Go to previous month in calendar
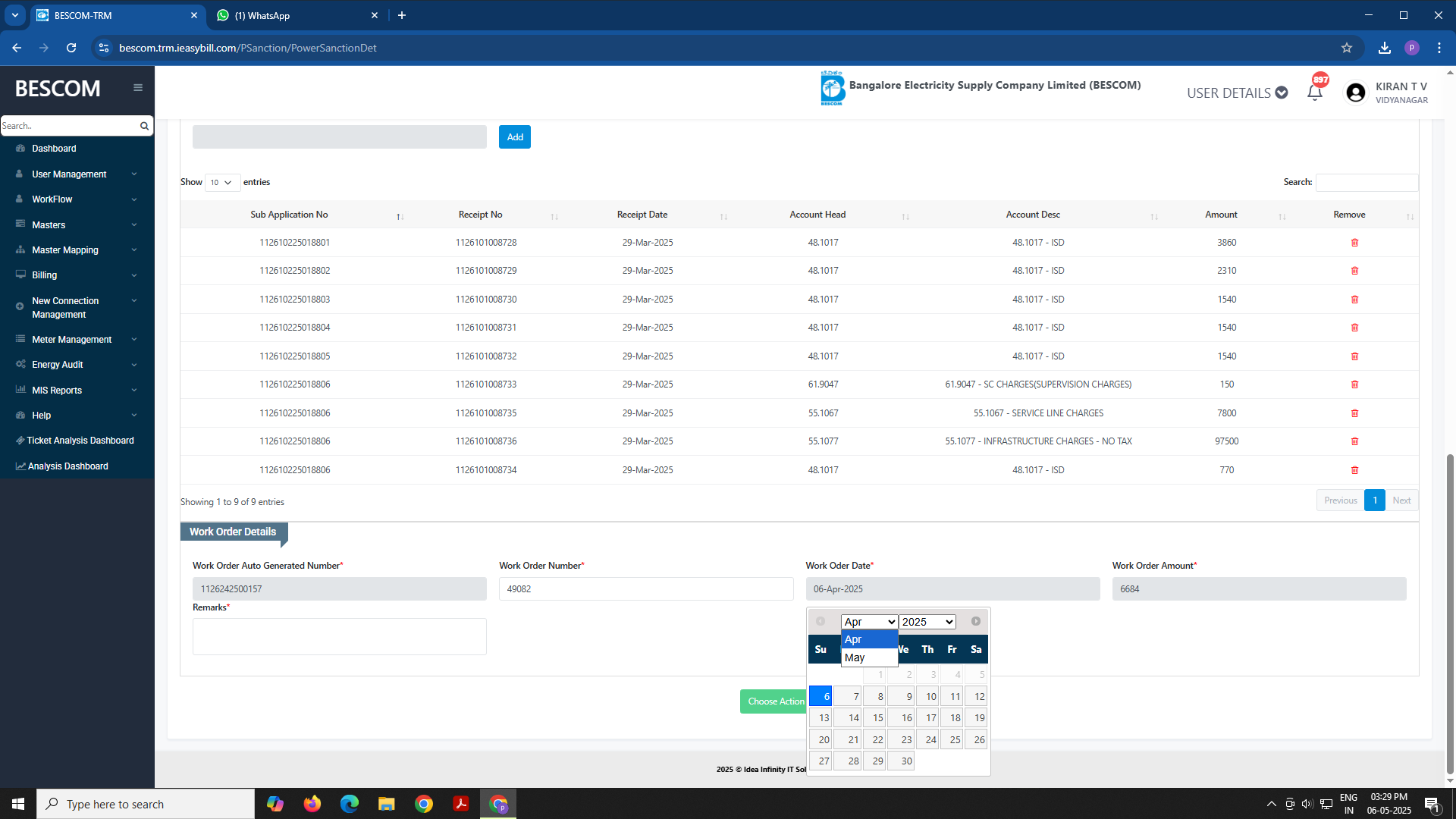The image size is (1456, 819). point(821,621)
